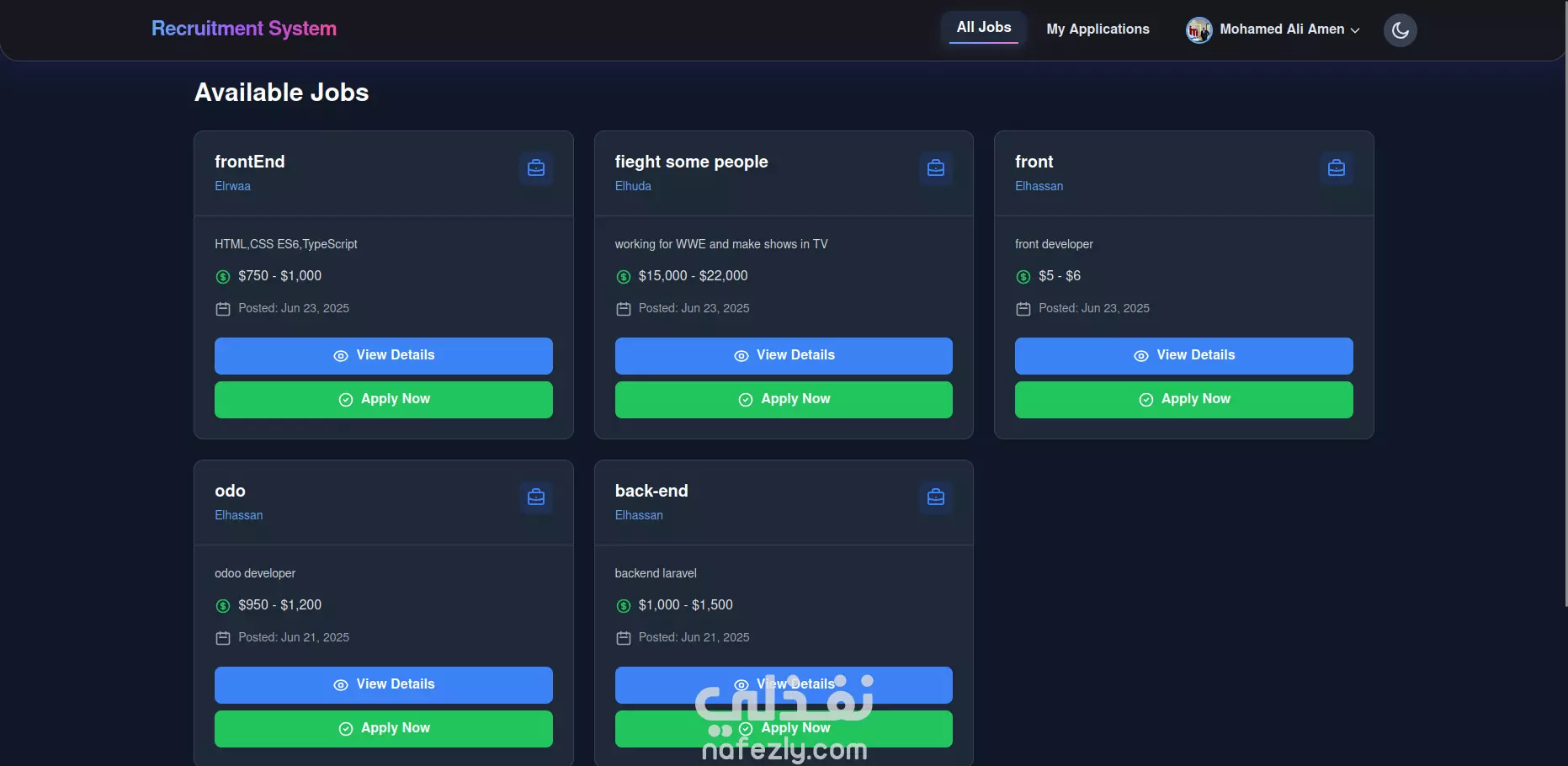Viewport: 1568px width, 766px height.
Task: Select the odo job title
Action: [230, 491]
